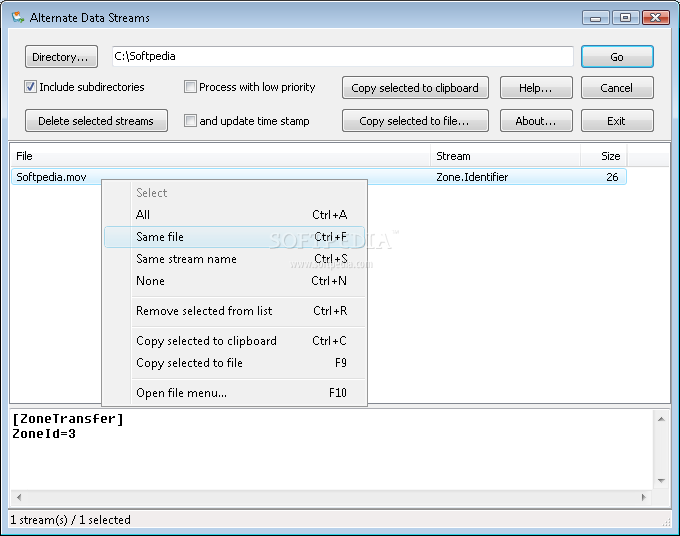Viewport: 680px width, 536px height.
Task: Click the Cancel button
Action: pos(617,88)
